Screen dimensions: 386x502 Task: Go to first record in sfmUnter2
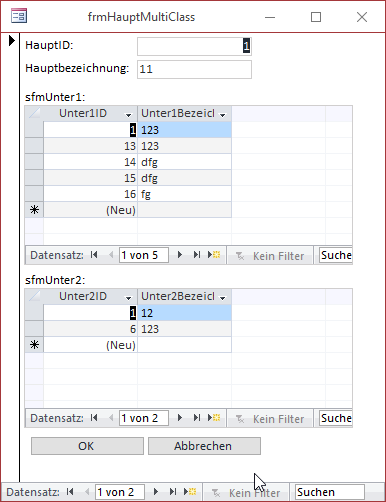[94, 418]
